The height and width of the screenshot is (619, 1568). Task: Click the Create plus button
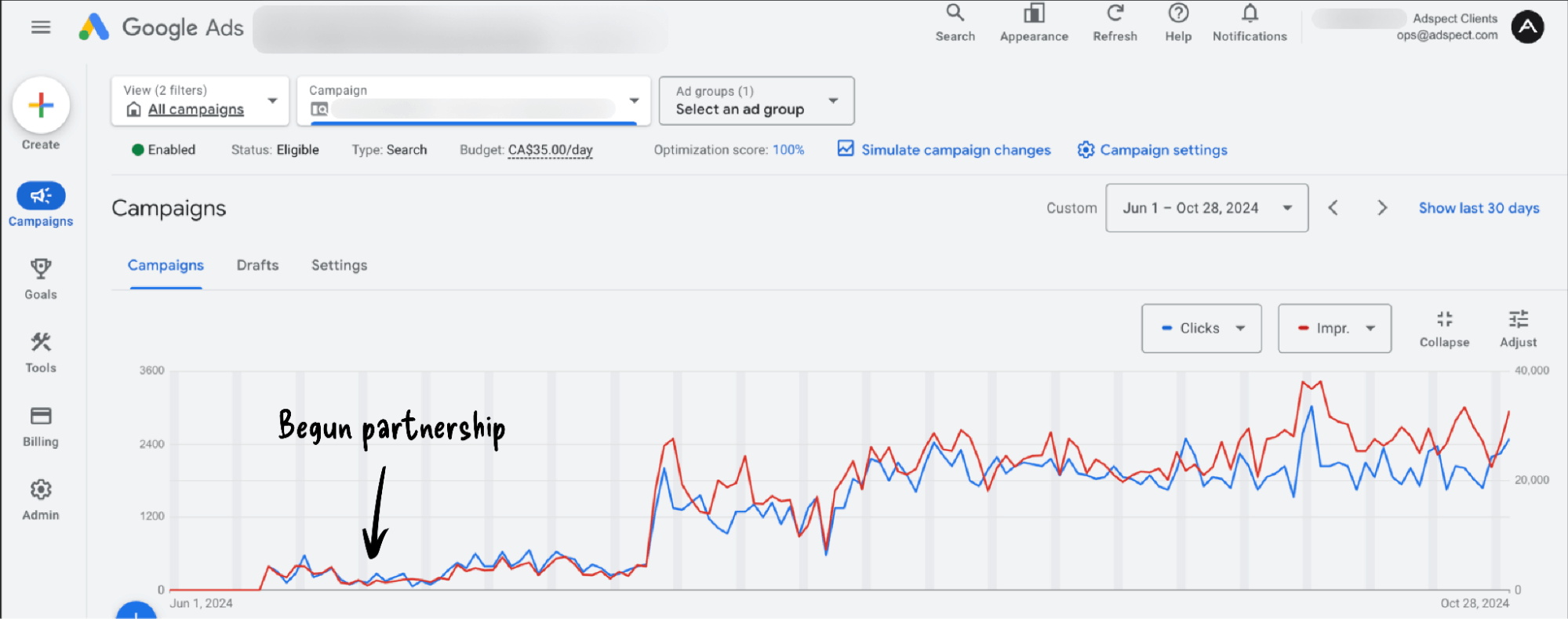pos(41,105)
